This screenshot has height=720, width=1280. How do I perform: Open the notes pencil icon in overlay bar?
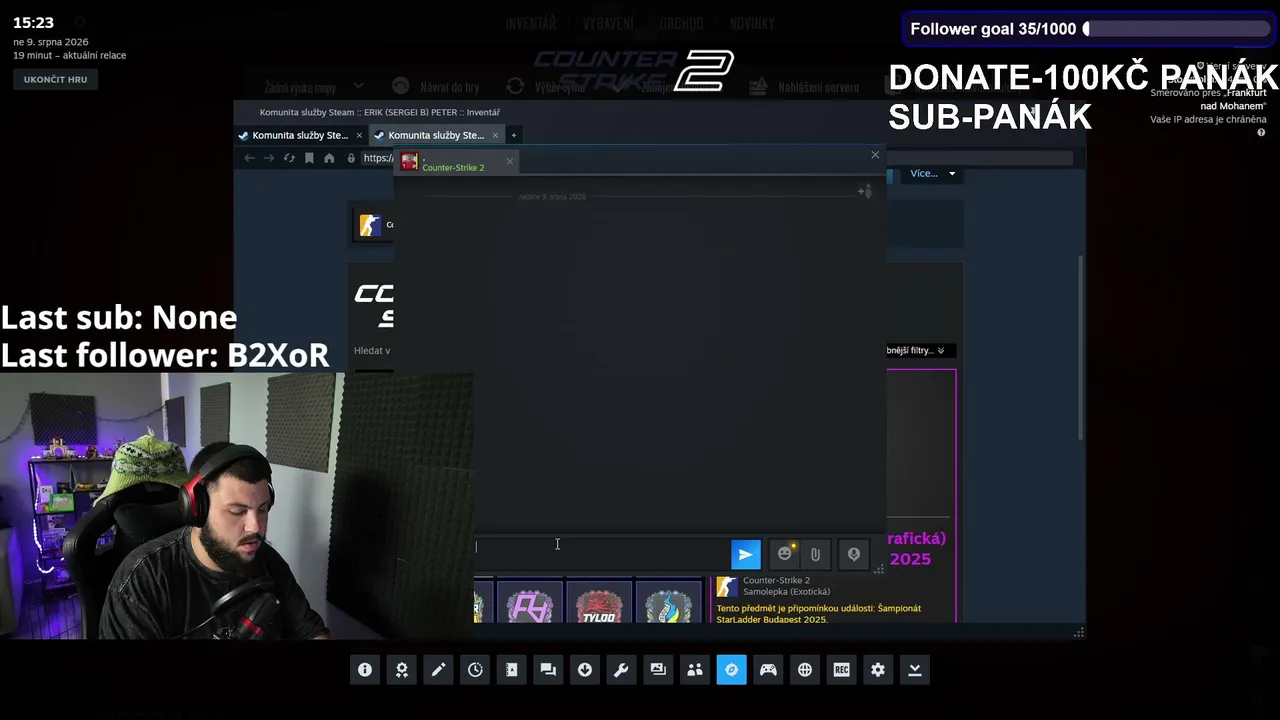coord(438,670)
